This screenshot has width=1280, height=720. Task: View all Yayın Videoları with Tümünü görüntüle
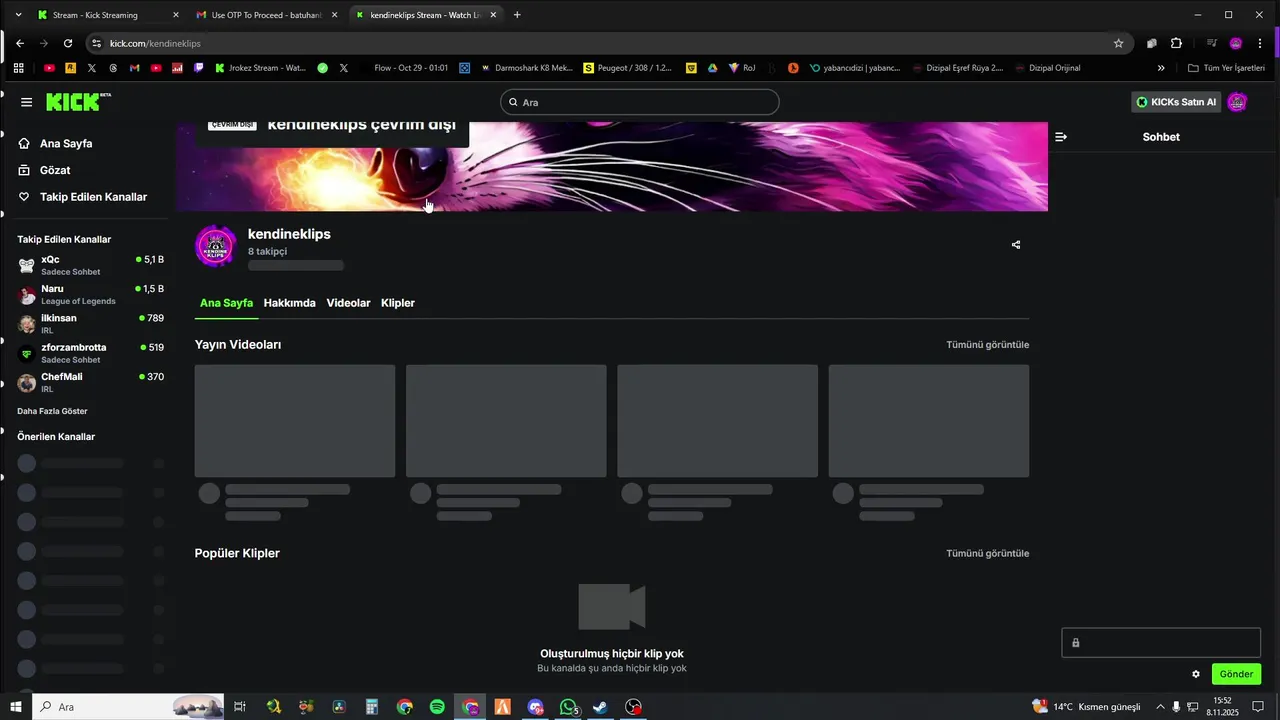[x=987, y=345]
